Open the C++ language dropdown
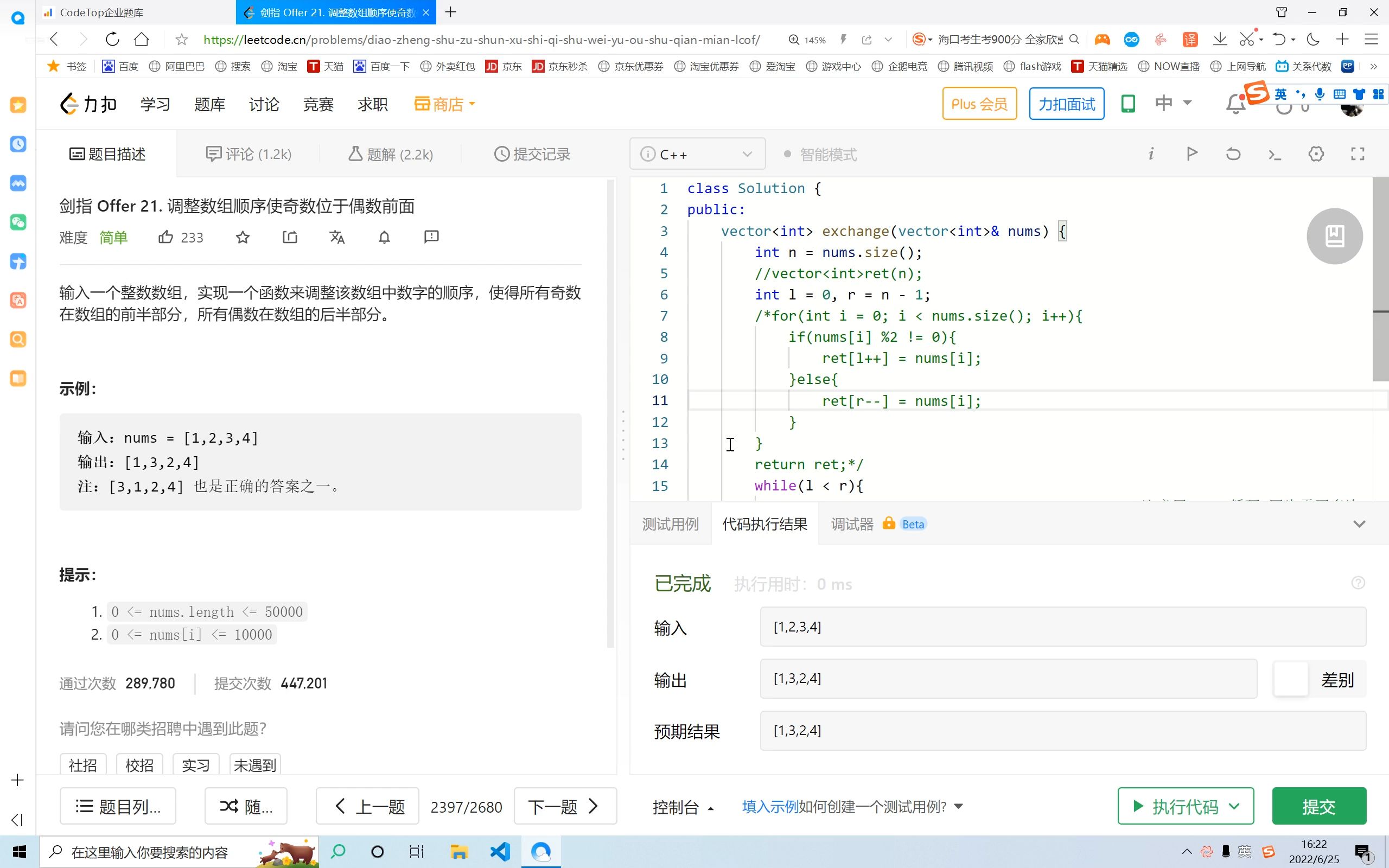This screenshot has width=1389, height=868. [x=697, y=154]
